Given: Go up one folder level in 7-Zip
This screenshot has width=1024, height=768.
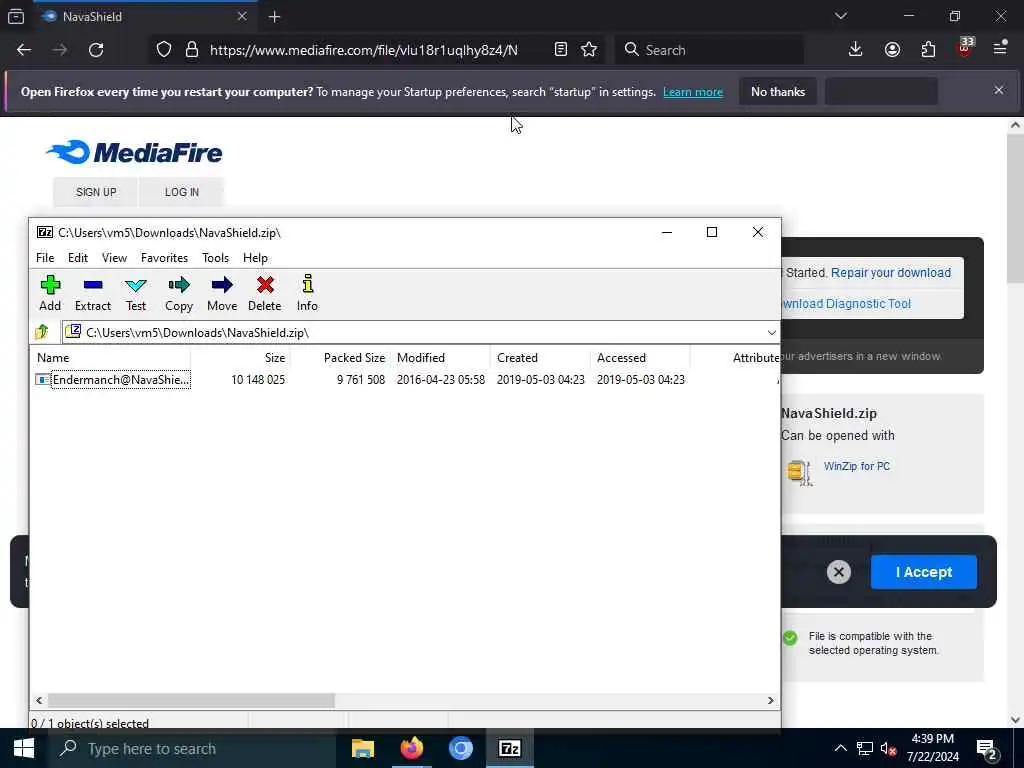Looking at the screenshot, I should point(42,332).
